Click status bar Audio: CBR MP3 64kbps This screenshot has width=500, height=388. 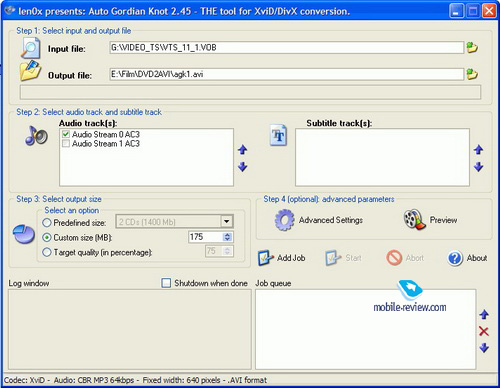94,380
